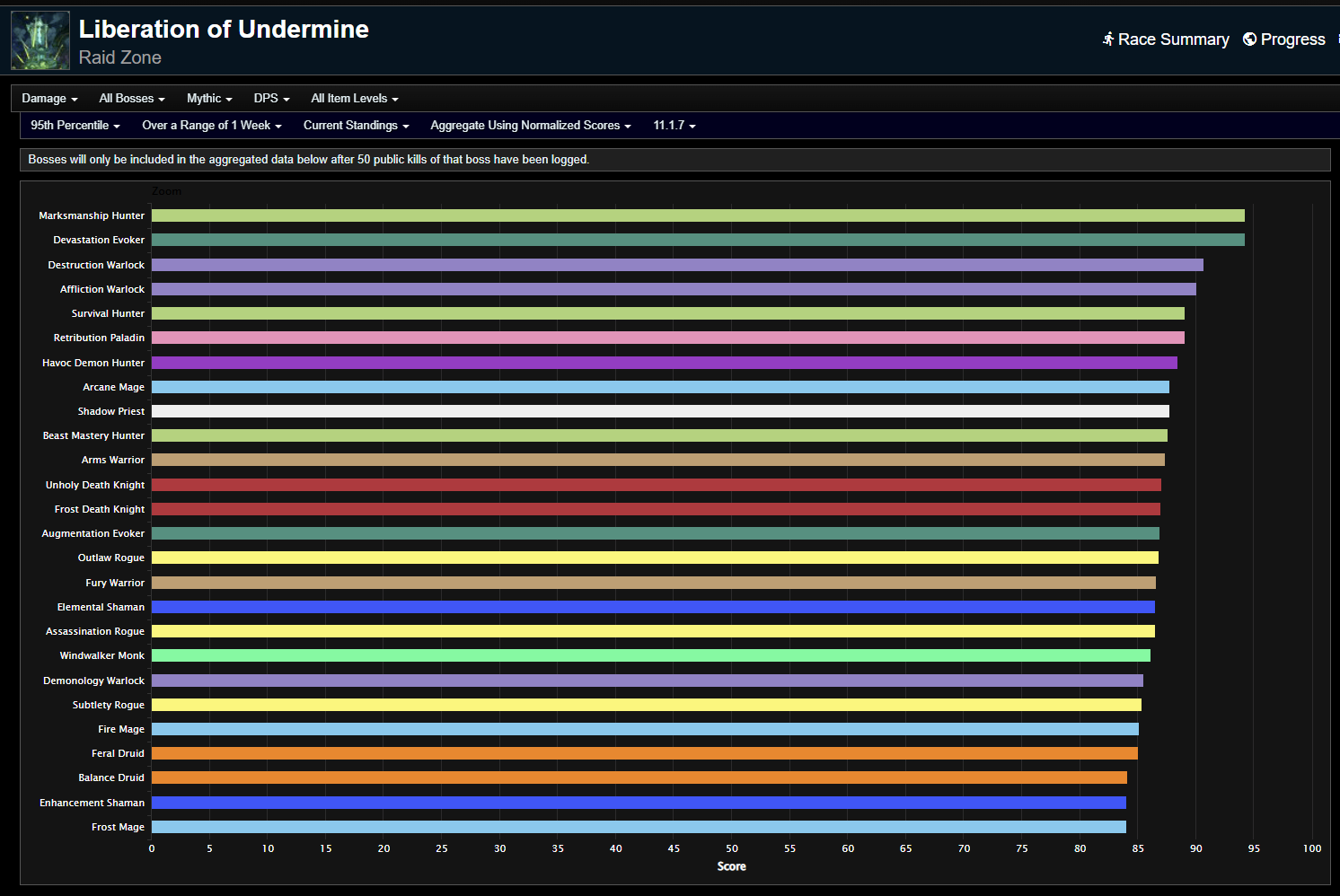Open the Race Summary page
1340x896 pixels.
point(1173,39)
